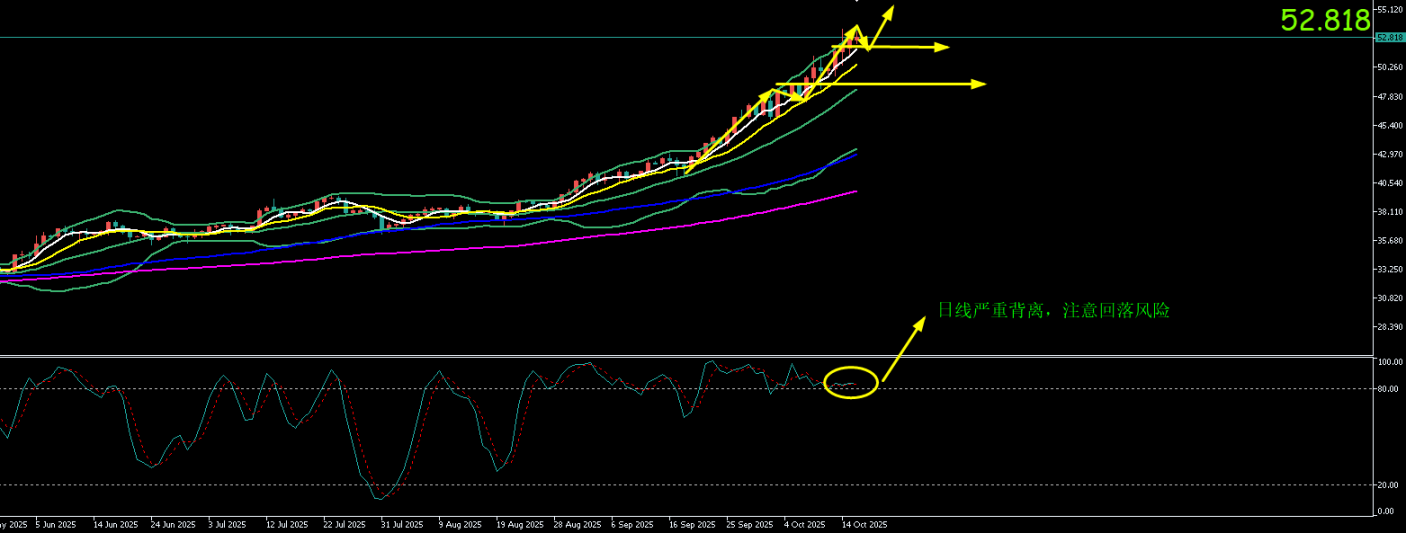The width and height of the screenshot is (1406, 533).
Task: Click the 14 Oct 2025 date label
Action: coord(864,524)
